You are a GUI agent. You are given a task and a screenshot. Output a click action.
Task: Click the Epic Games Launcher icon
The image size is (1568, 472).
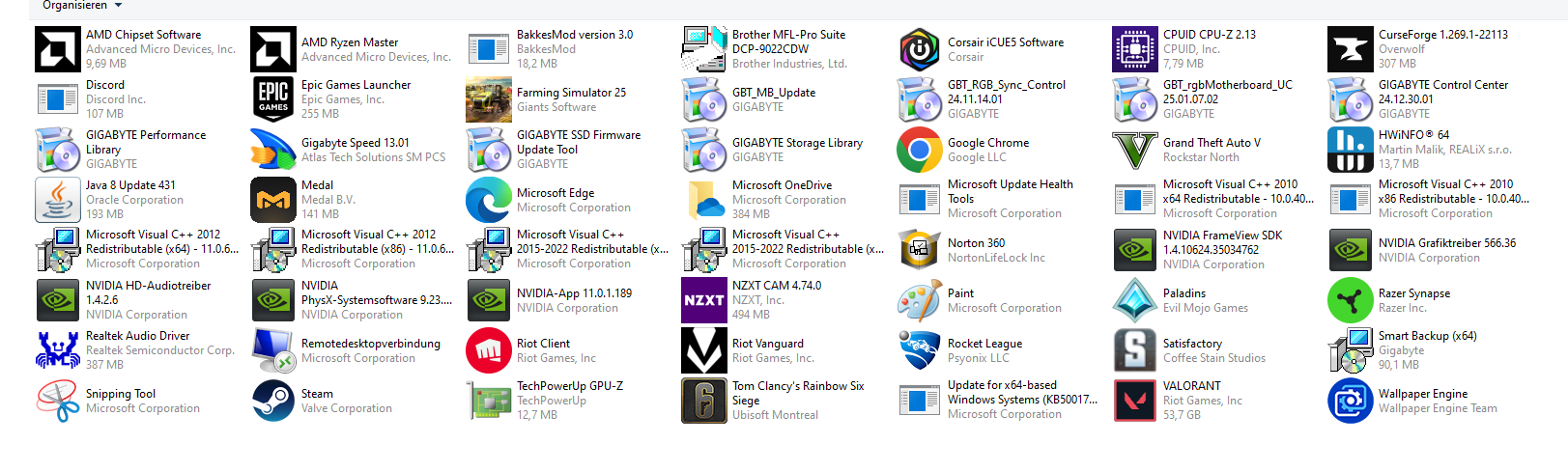[273, 99]
